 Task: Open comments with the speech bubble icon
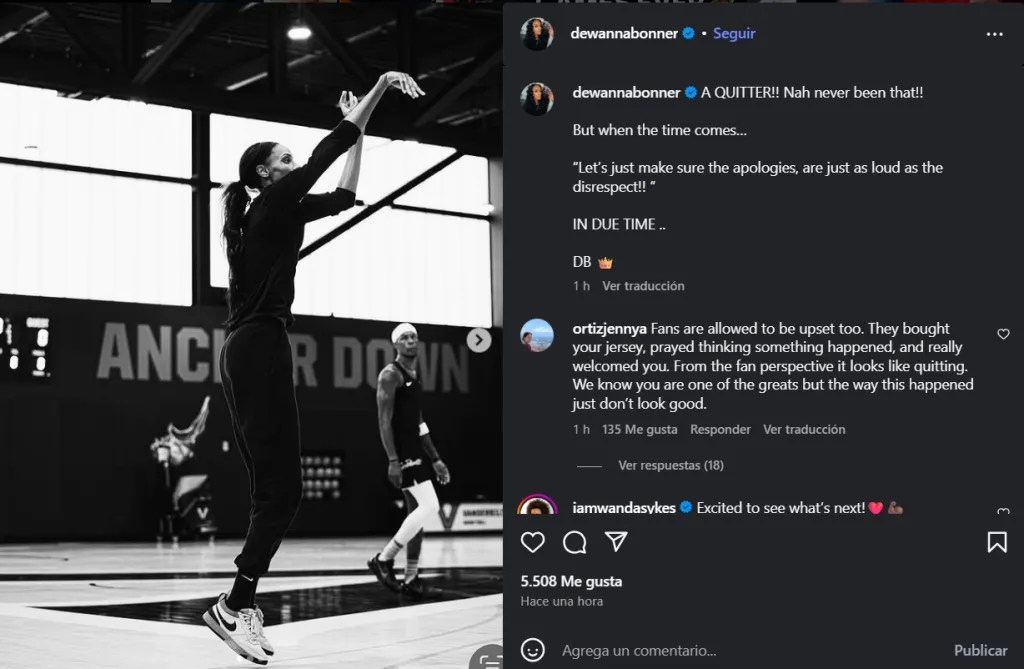pyautogui.click(x=573, y=542)
